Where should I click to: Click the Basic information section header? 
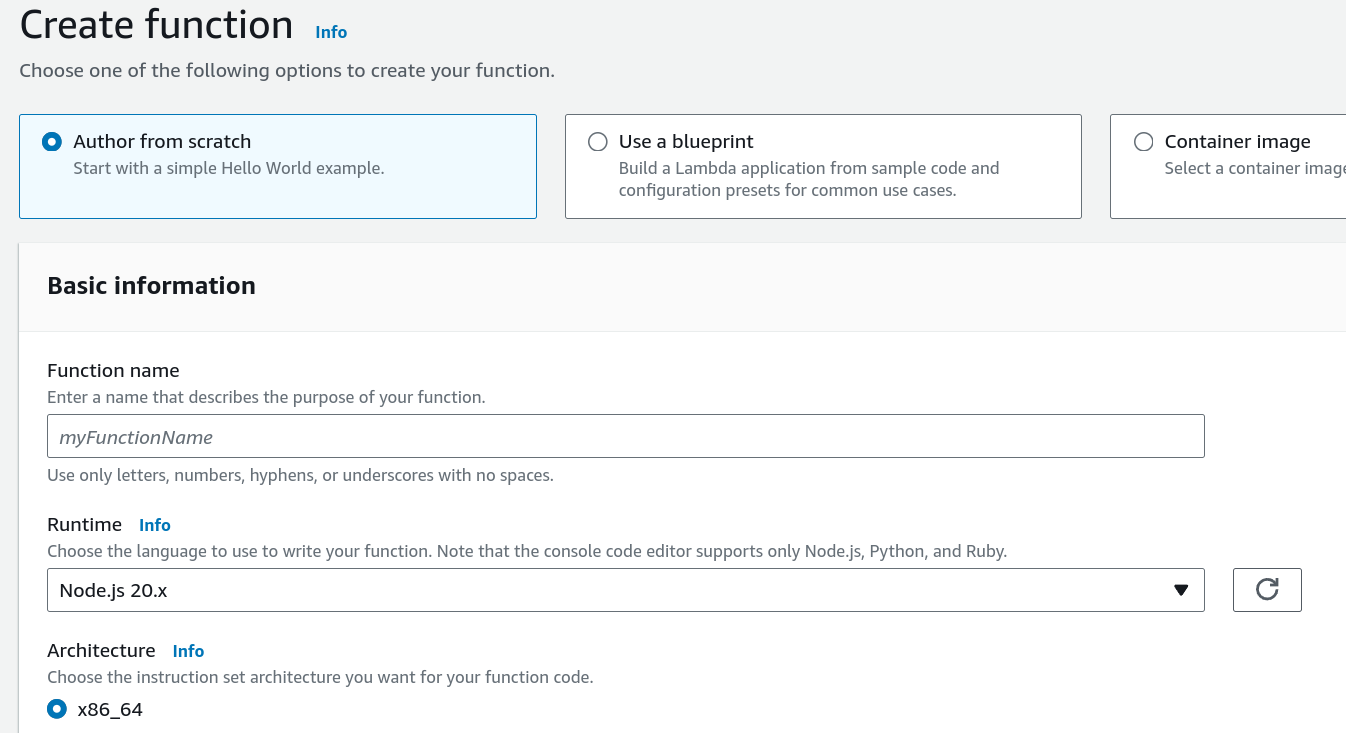pyautogui.click(x=151, y=286)
